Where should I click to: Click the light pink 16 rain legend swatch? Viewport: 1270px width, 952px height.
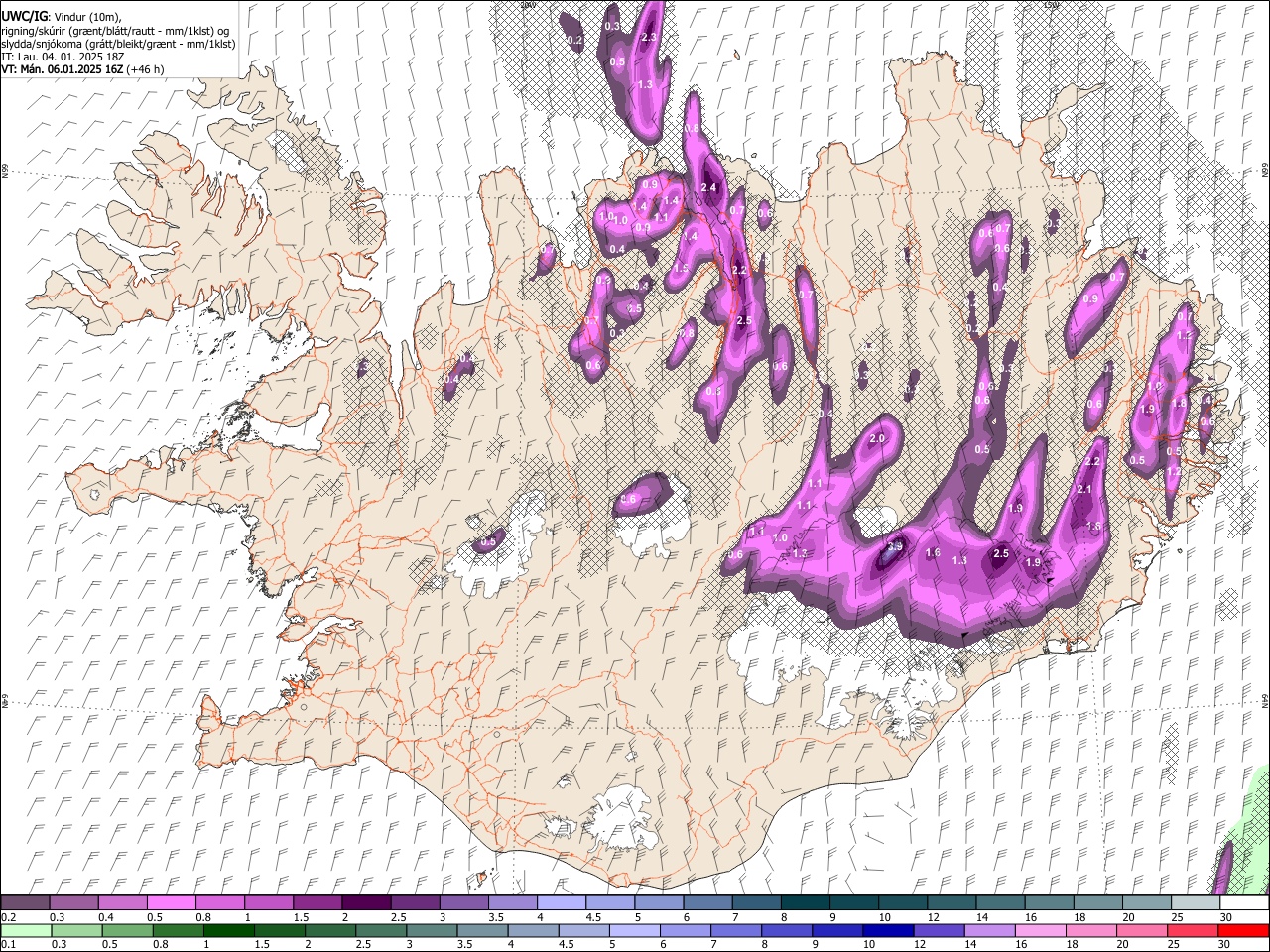[x=1041, y=930]
